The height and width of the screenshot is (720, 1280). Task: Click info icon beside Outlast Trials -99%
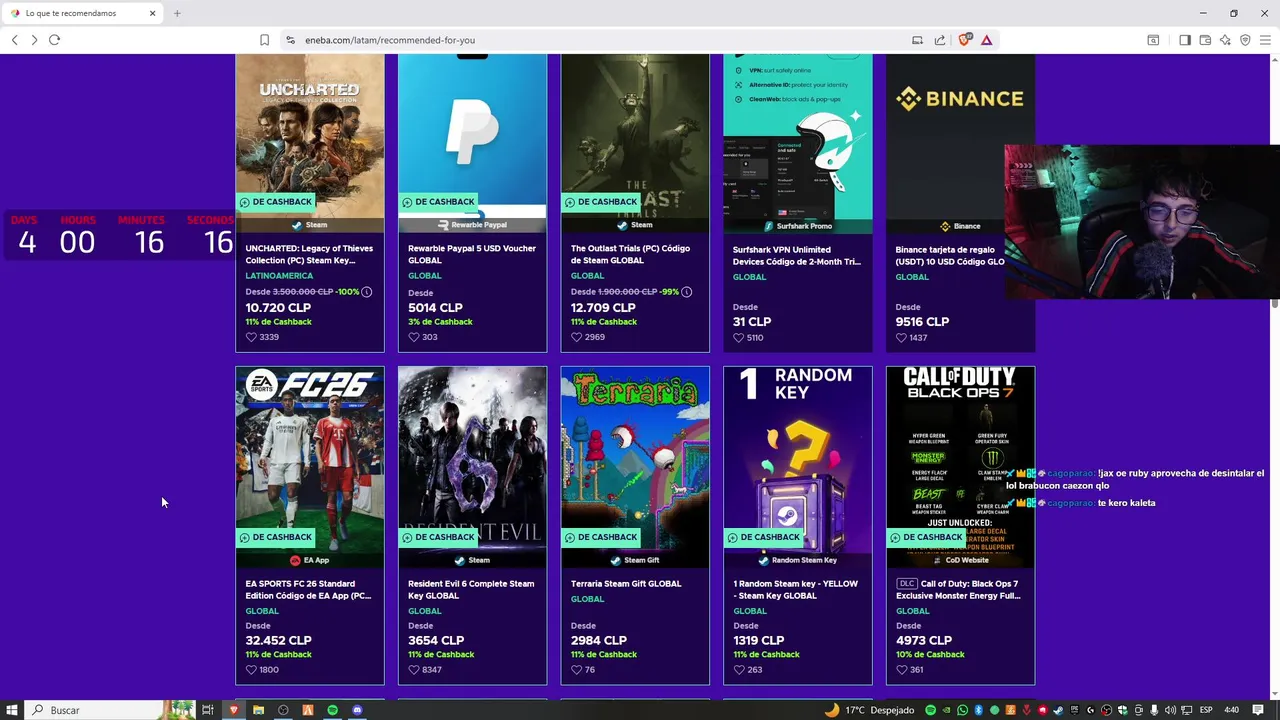(686, 292)
